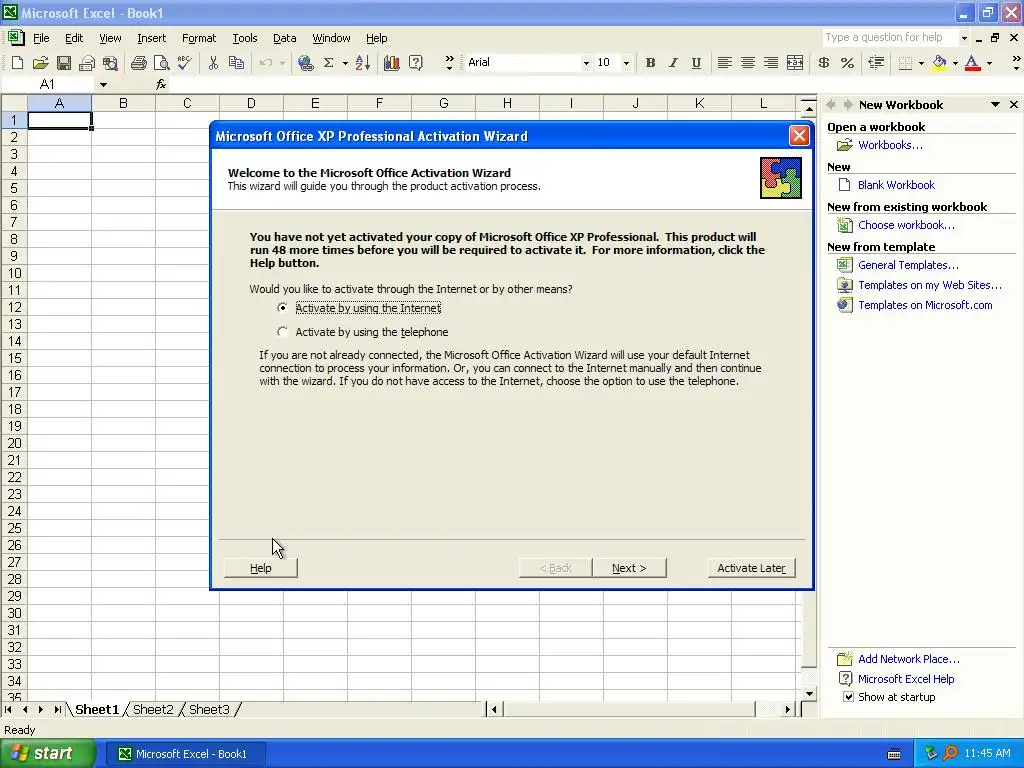Open the Chart Wizard icon
Viewport: 1024px width, 768px height.
(392, 63)
